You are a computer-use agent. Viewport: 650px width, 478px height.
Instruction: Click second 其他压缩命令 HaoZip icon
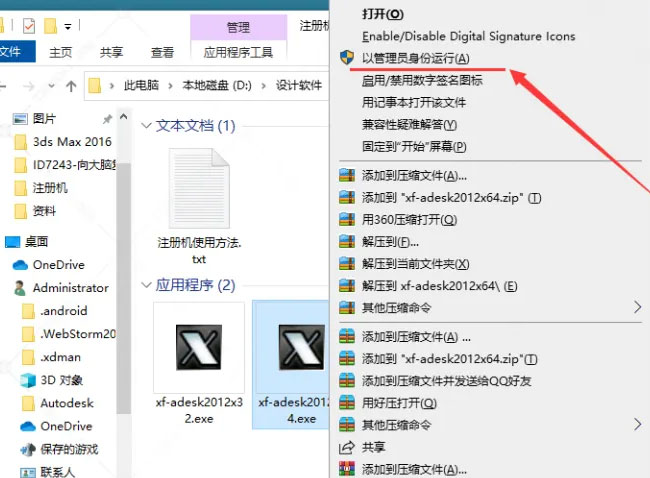pos(347,425)
